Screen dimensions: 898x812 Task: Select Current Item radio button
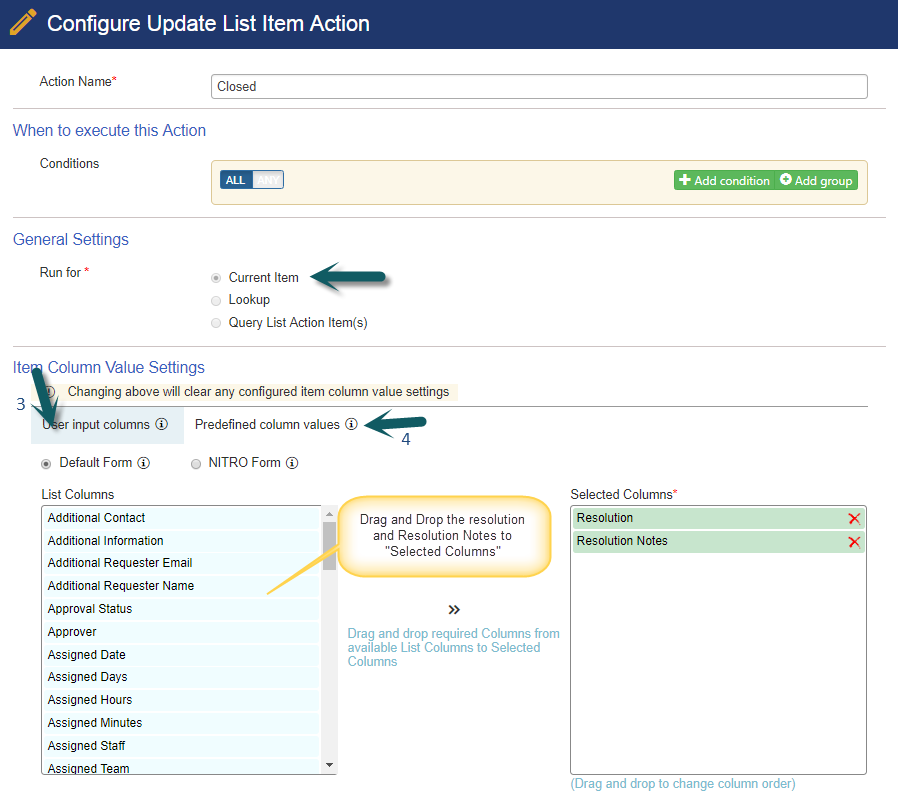pos(216,278)
